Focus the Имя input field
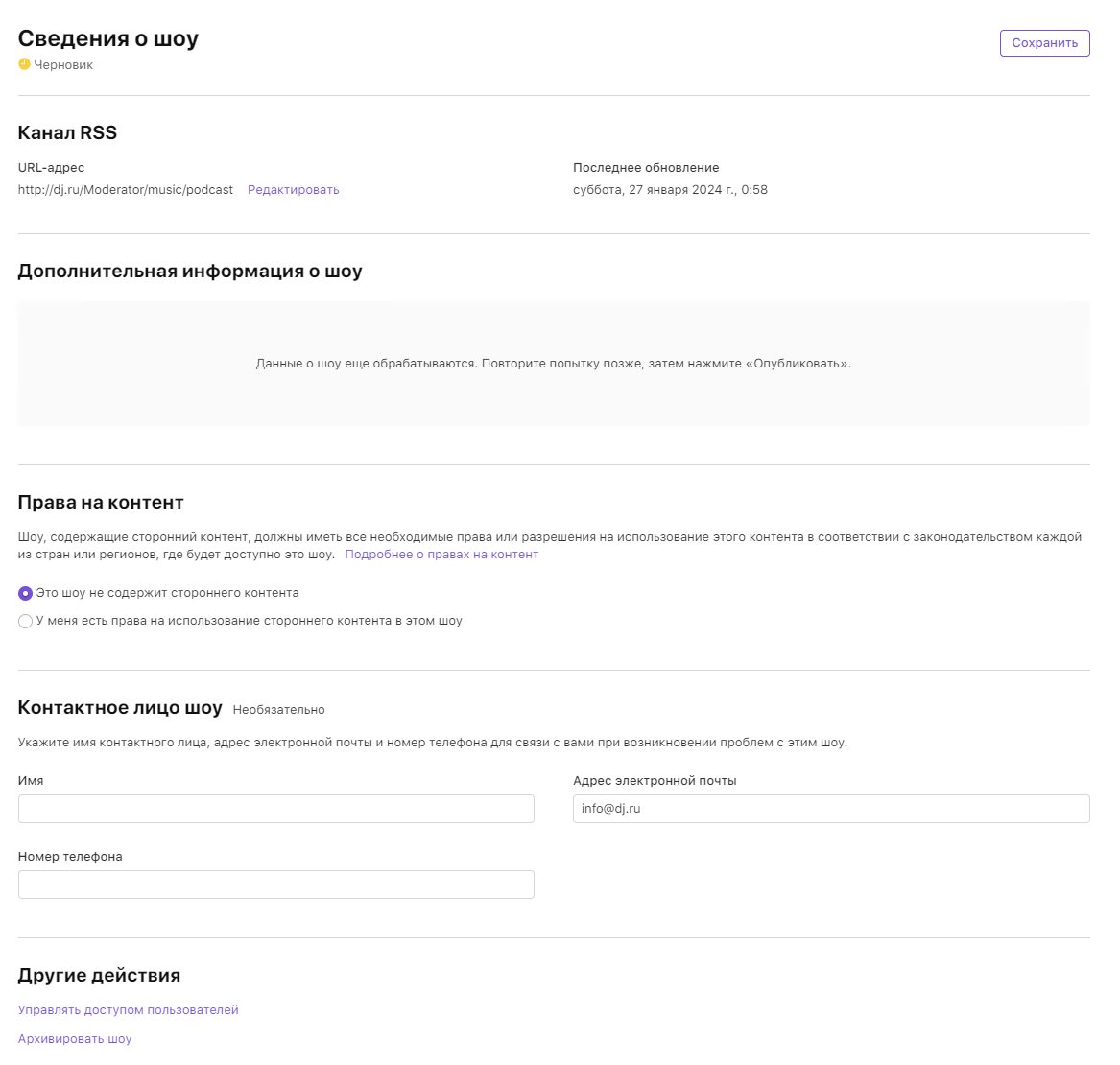The height and width of the screenshot is (1065, 1120). click(275, 809)
